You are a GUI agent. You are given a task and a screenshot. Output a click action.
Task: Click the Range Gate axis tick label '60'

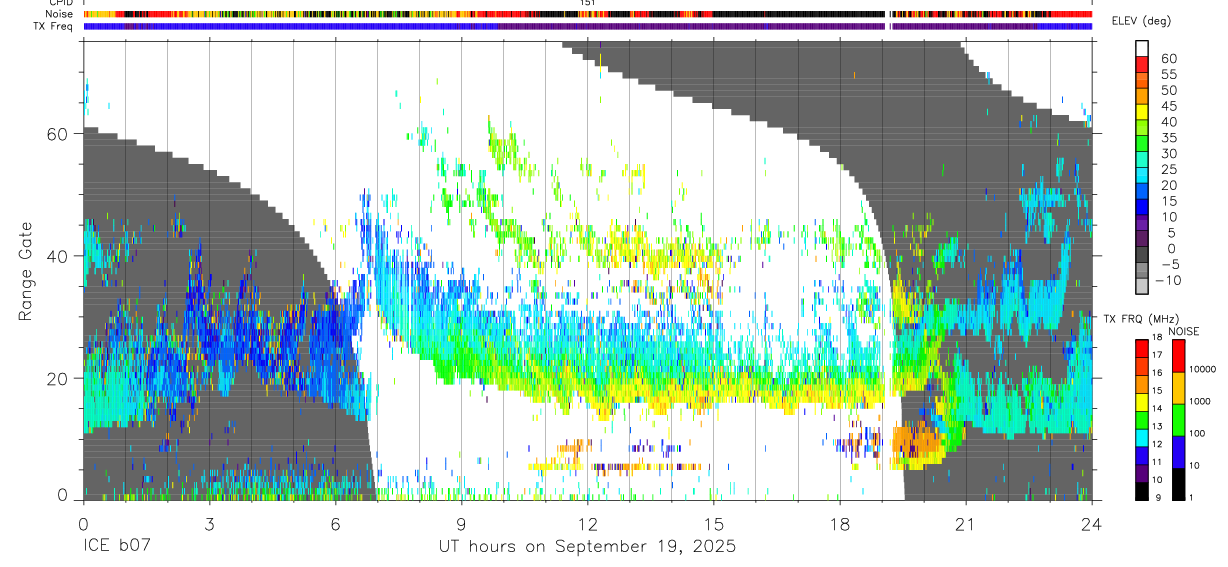coord(57,134)
